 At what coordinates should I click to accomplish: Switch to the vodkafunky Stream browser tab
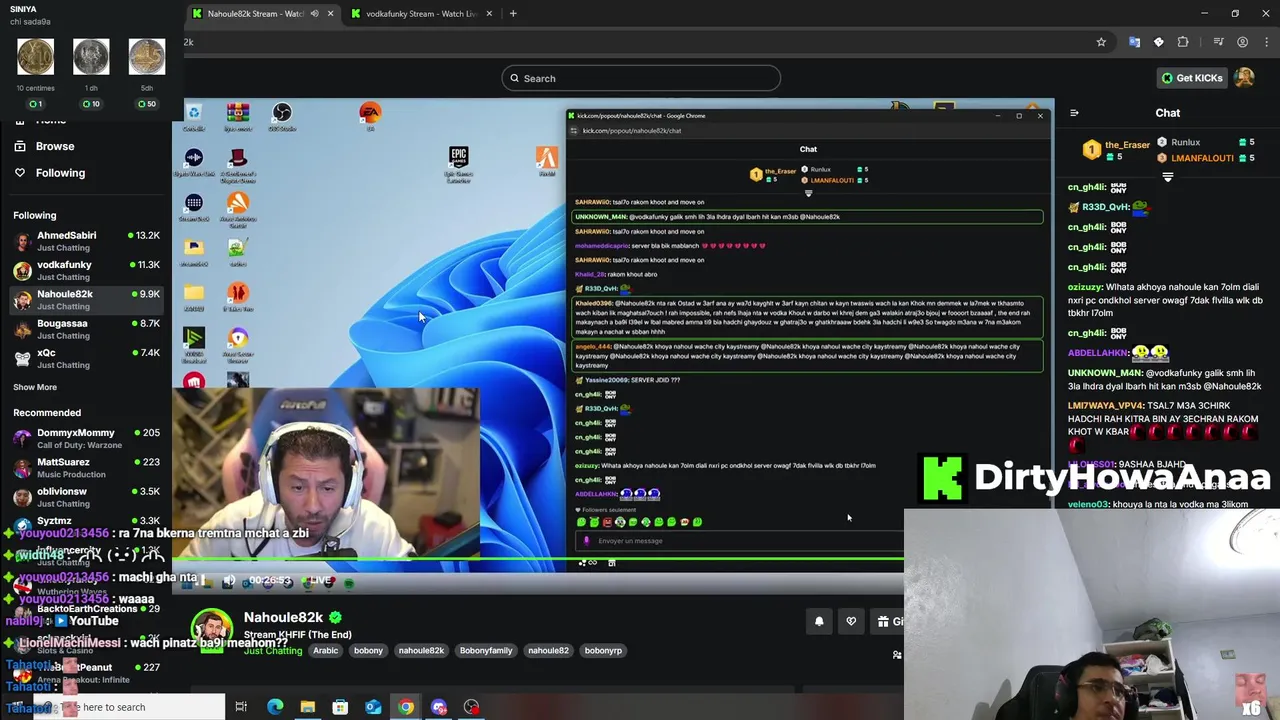420,13
